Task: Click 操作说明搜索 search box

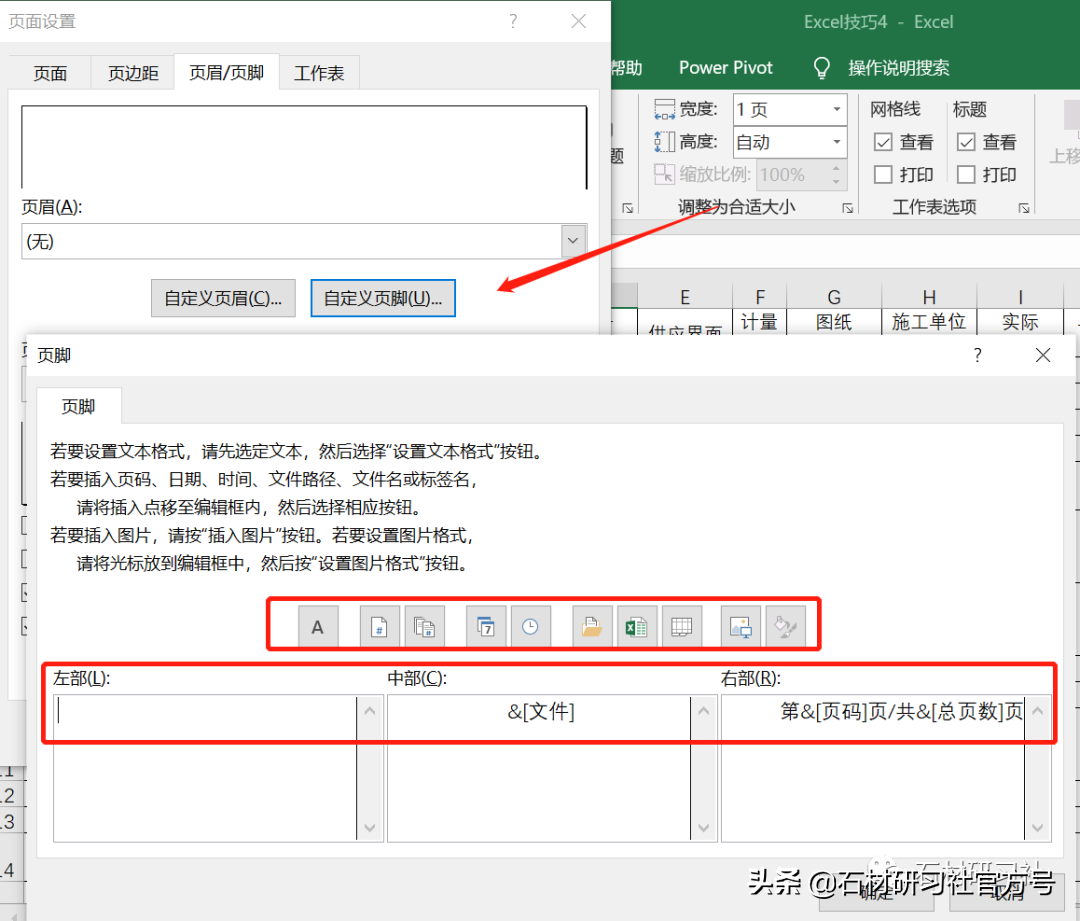Action: click(899, 68)
